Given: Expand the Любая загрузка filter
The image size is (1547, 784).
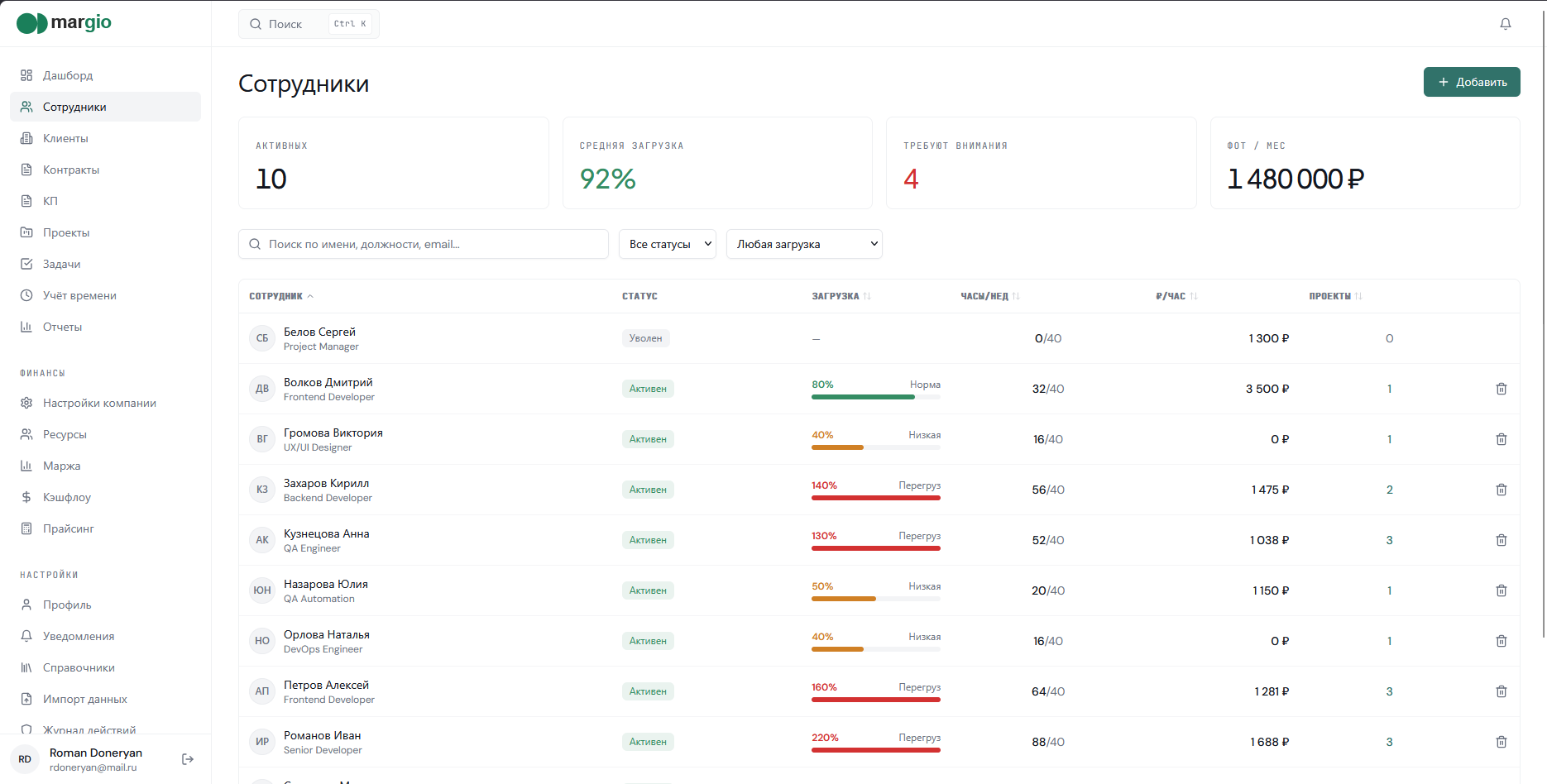Looking at the screenshot, I should [804, 244].
